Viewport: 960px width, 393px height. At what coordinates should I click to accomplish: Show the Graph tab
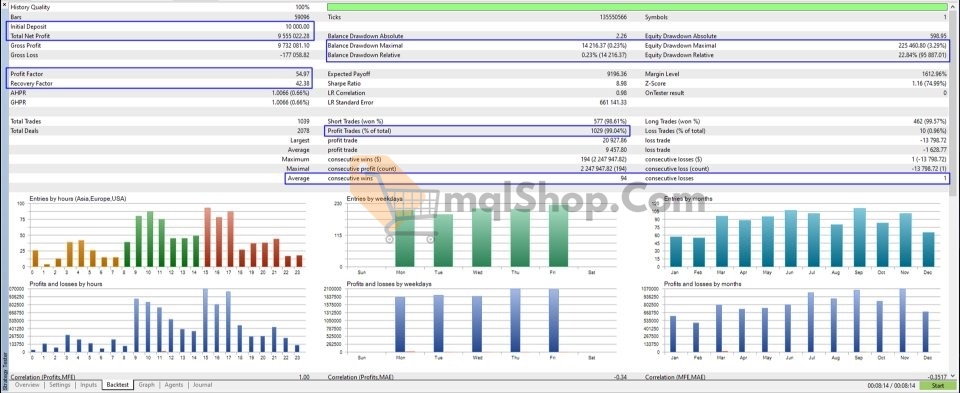146,385
